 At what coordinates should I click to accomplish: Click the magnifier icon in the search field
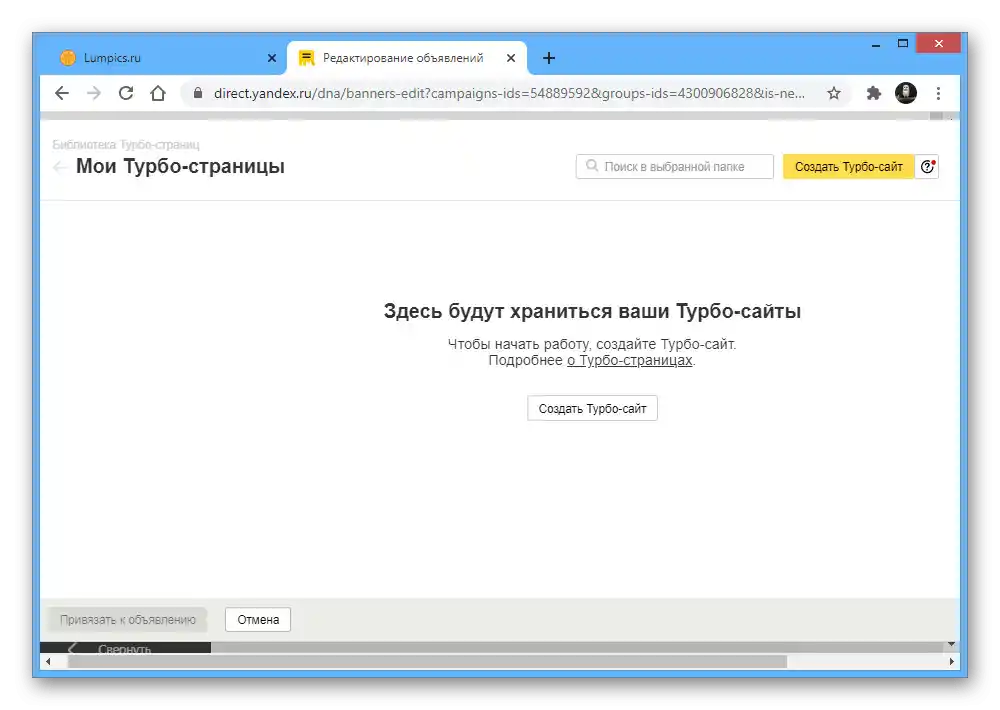592,166
